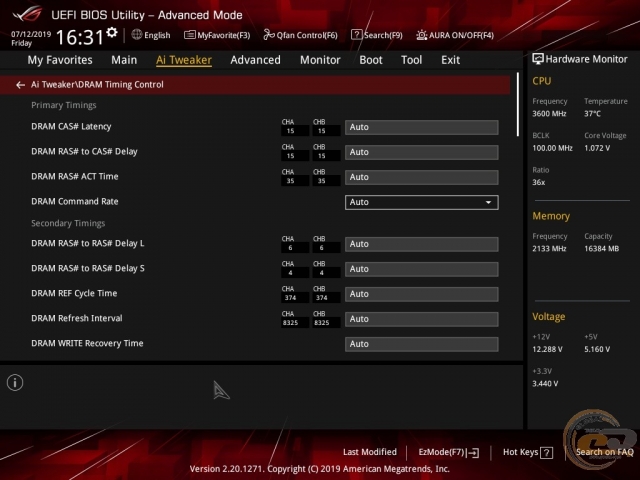The height and width of the screenshot is (480, 640).
Task: Click the DRAM REF Cycle Time label
Action: [x=74, y=293]
